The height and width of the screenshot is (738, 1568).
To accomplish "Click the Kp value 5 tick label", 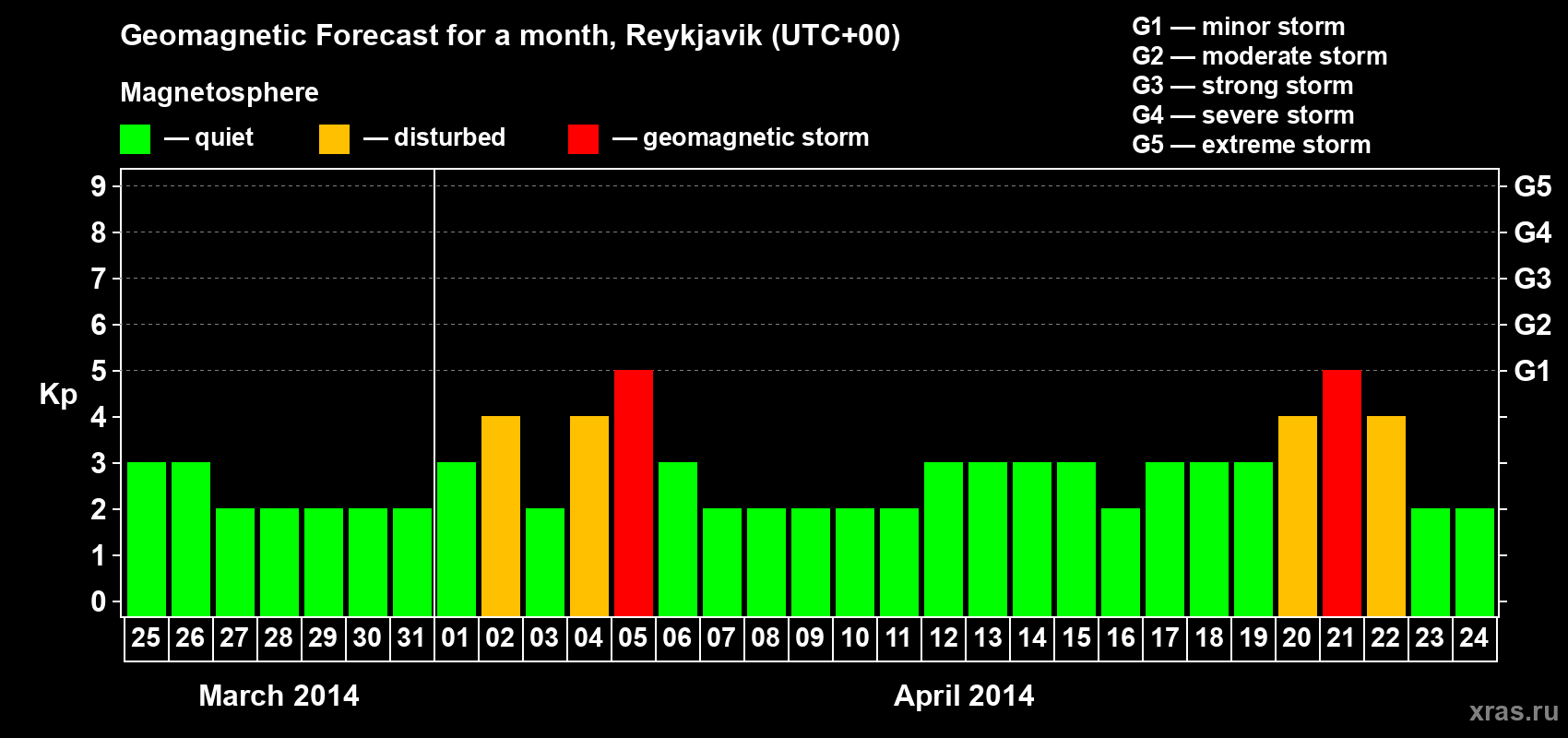I will [99, 371].
